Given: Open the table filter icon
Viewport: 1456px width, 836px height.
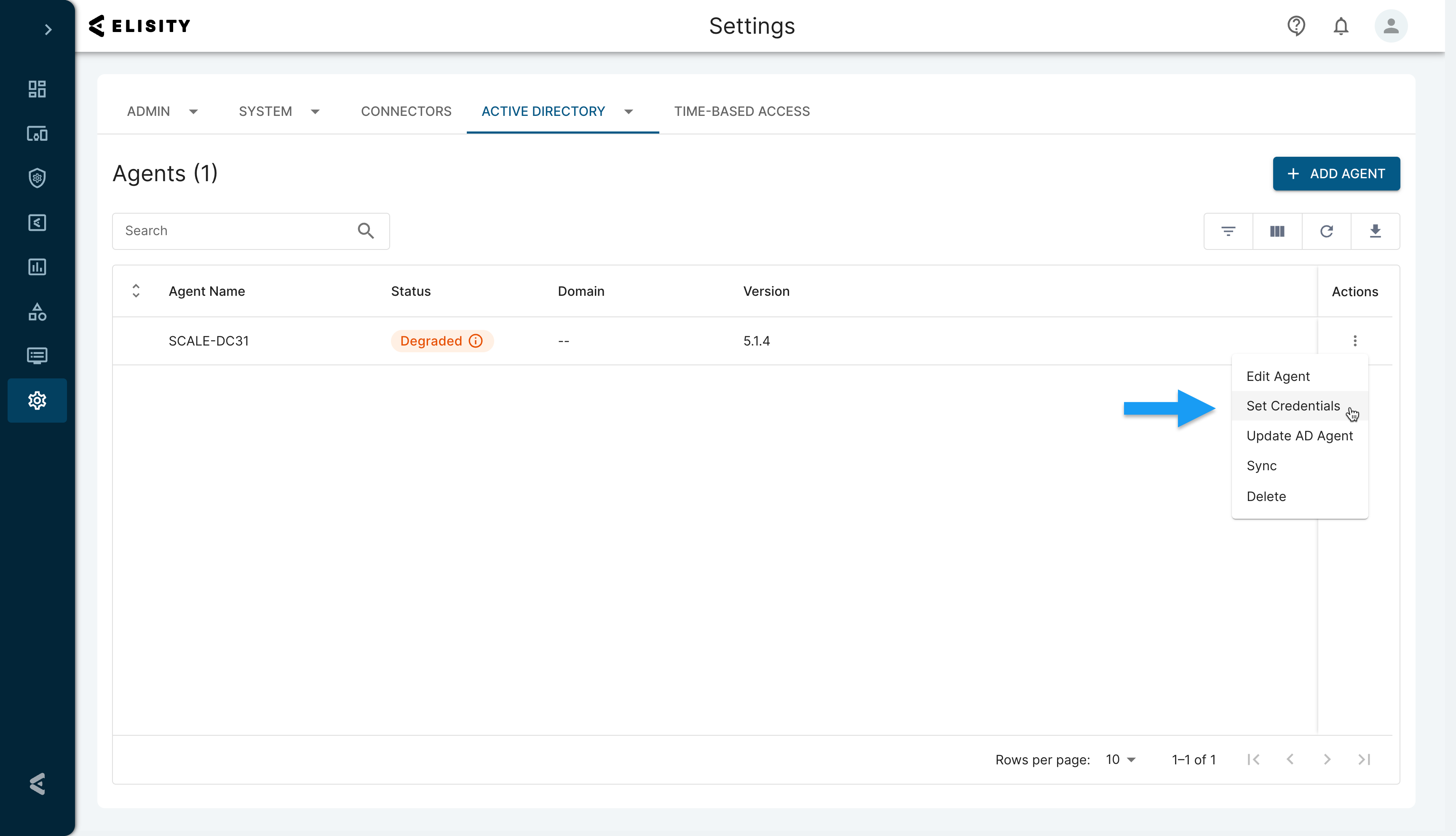Looking at the screenshot, I should click(1228, 231).
